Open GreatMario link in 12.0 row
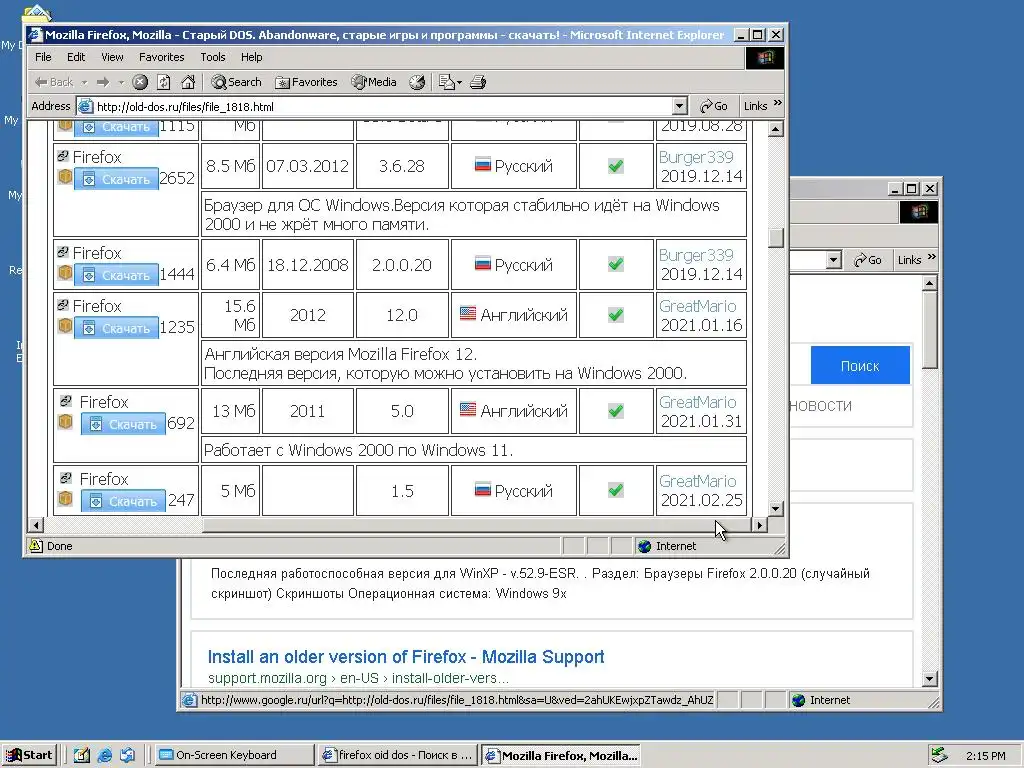1024x768 pixels. coord(697,306)
